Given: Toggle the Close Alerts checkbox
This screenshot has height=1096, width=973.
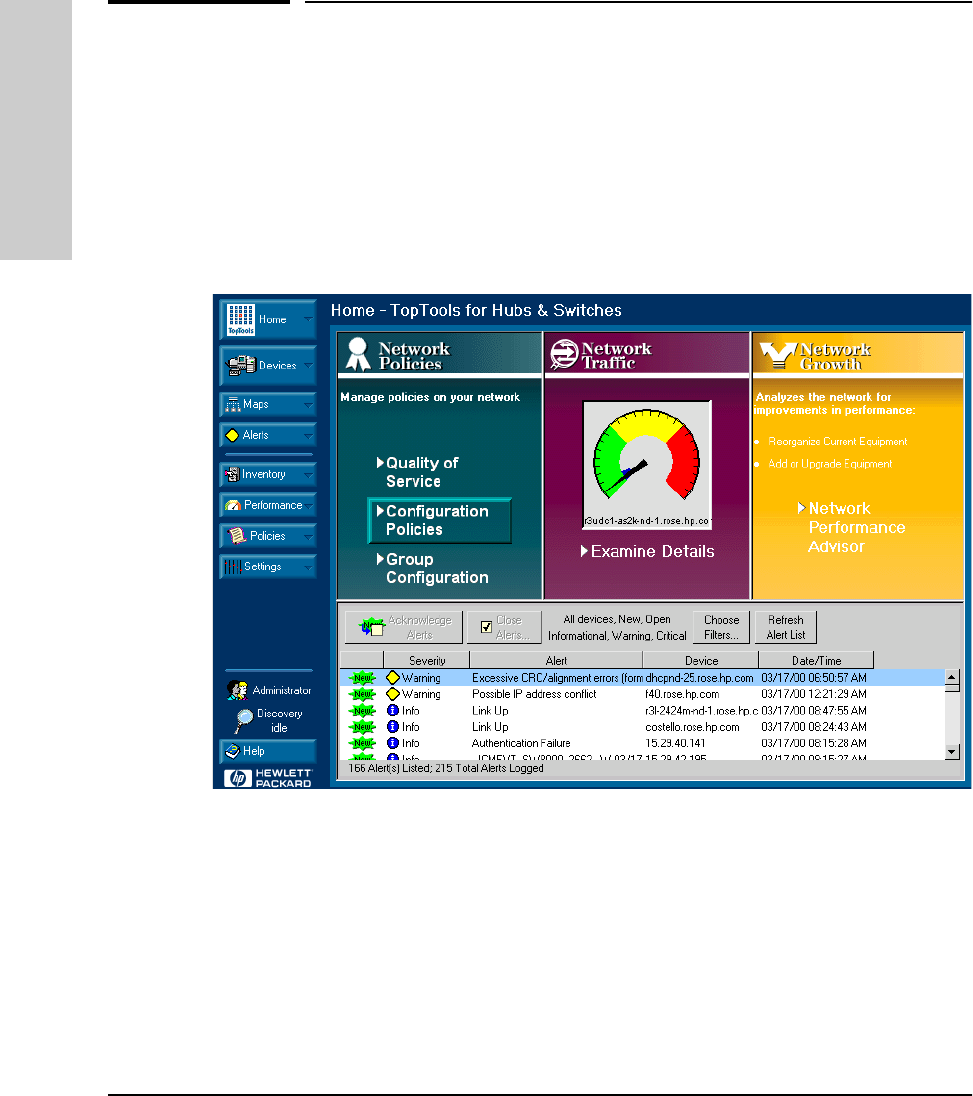Looking at the screenshot, I should point(486,627).
